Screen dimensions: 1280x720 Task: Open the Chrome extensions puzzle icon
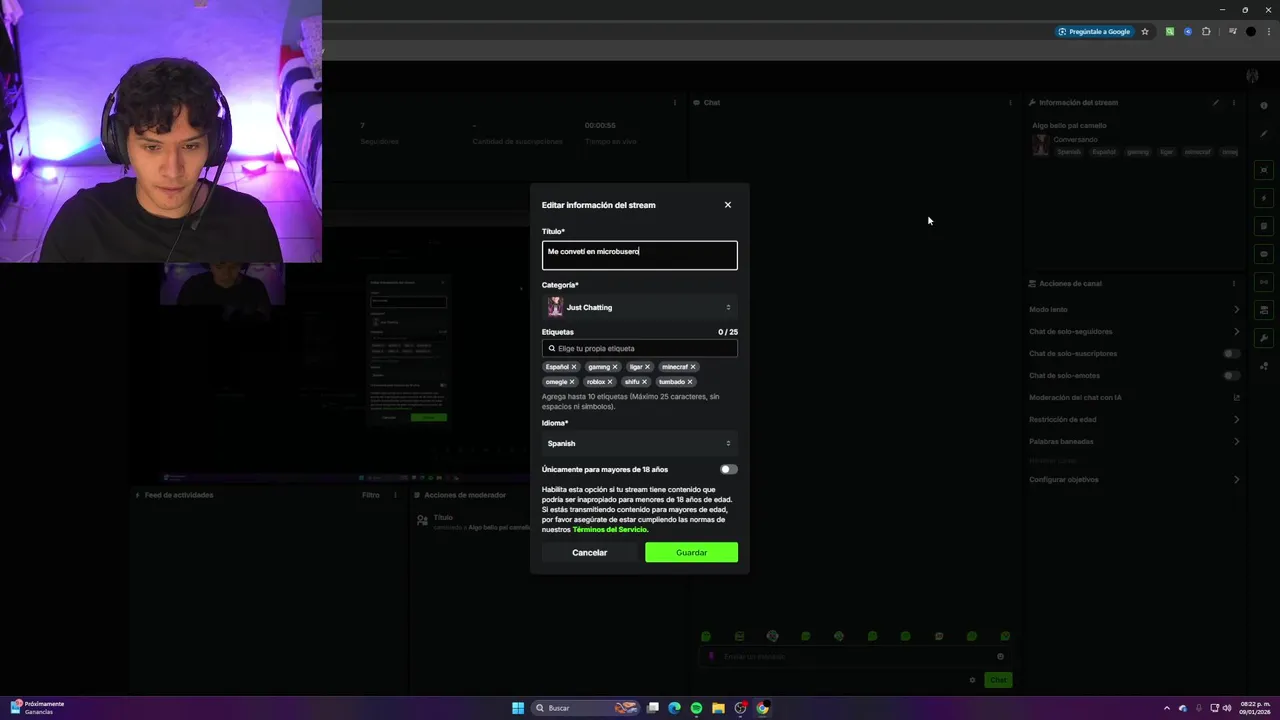[1206, 32]
